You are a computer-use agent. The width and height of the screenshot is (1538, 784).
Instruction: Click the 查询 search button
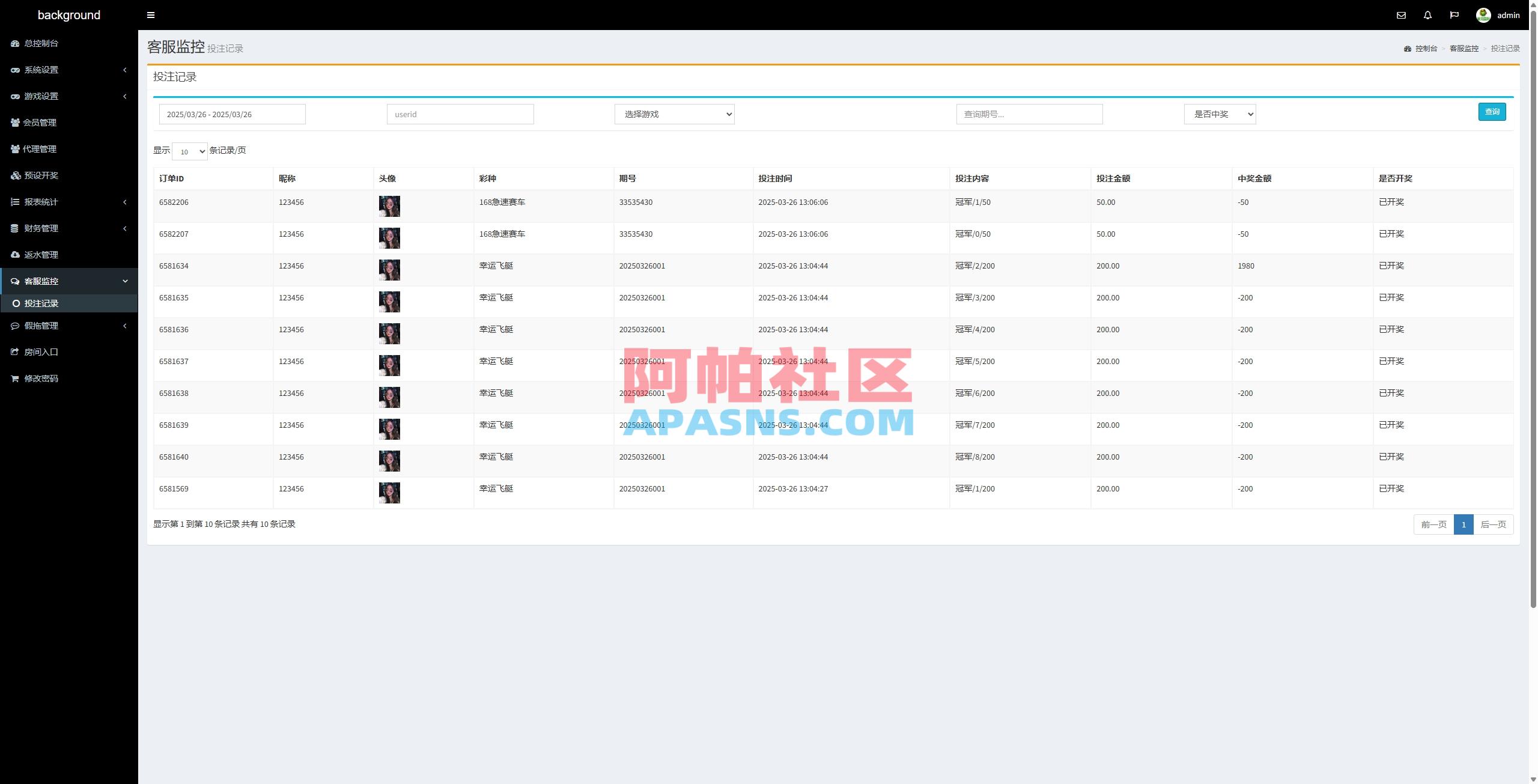point(1492,112)
